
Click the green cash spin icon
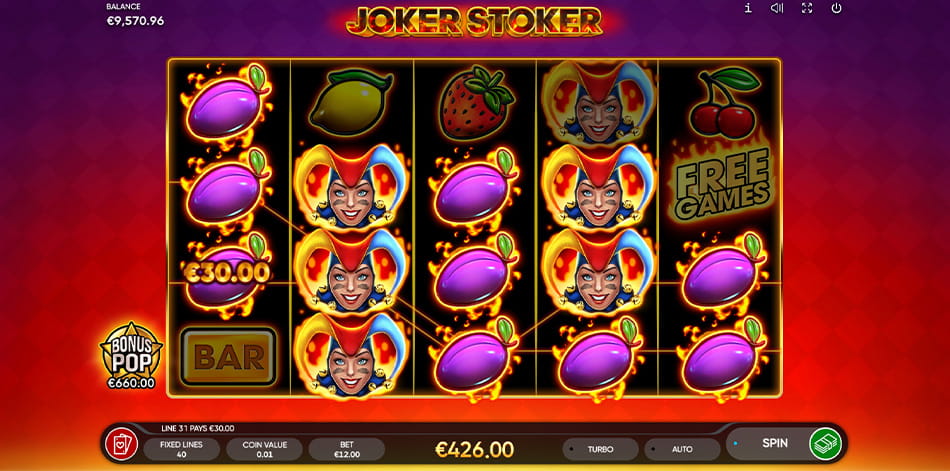pyautogui.click(x=826, y=444)
